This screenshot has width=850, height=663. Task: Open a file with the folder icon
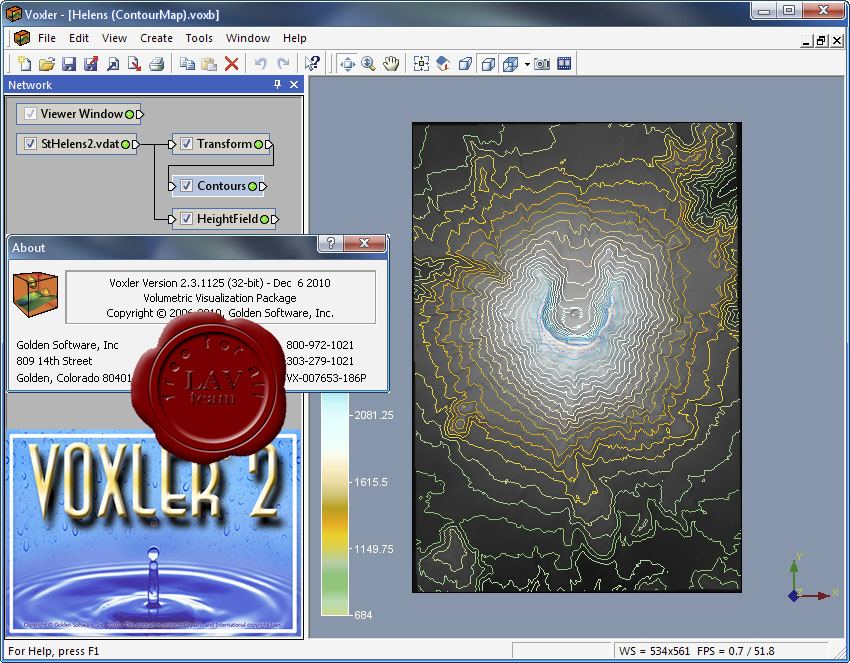(47, 63)
